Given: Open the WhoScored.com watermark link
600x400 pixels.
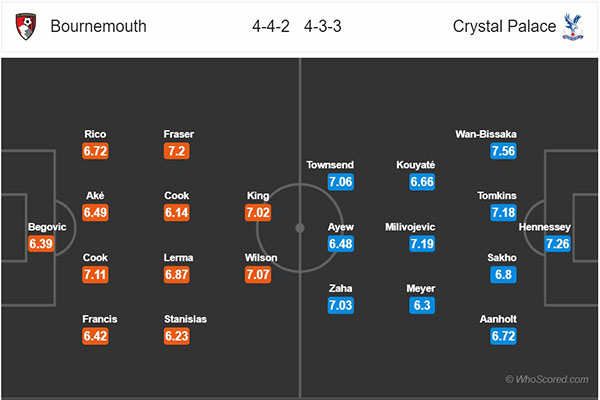Looking at the screenshot, I should pyautogui.click(x=547, y=379).
